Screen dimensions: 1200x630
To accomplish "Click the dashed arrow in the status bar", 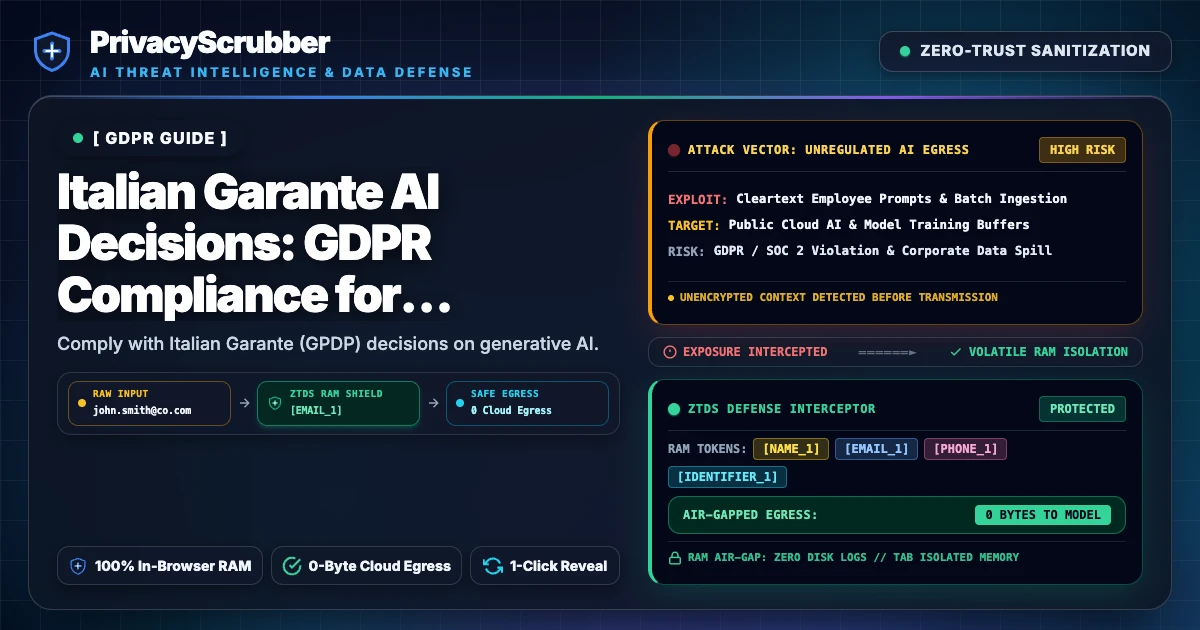I will 887,352.
